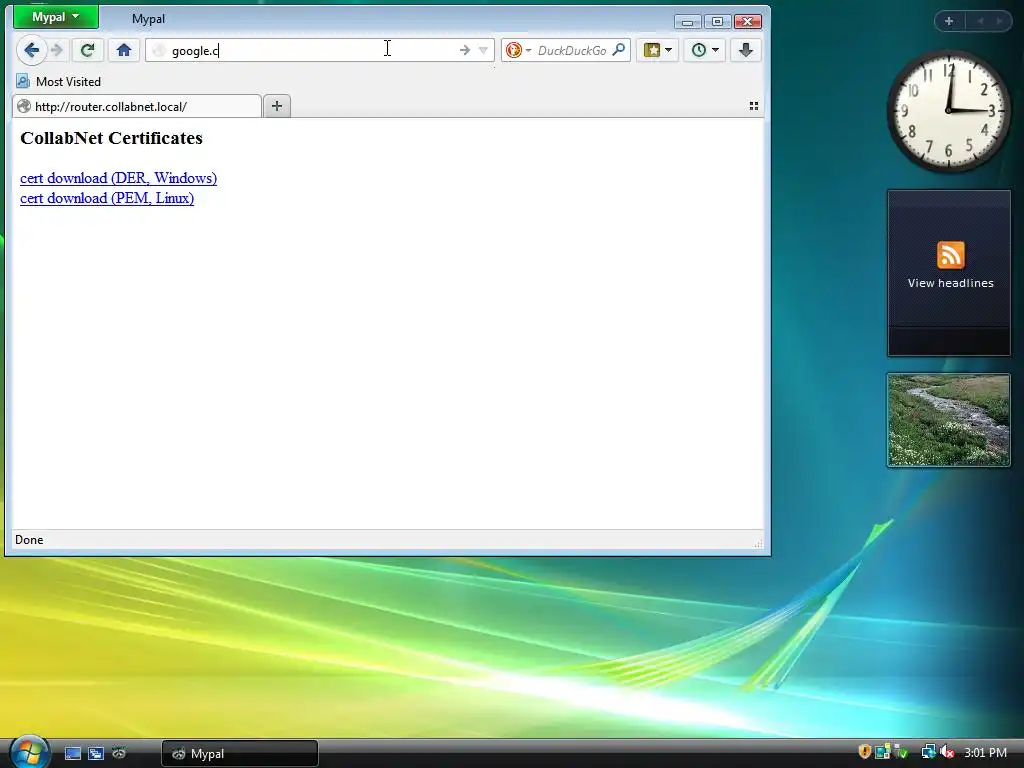Click the View headlines feed gadget

pyautogui.click(x=949, y=273)
